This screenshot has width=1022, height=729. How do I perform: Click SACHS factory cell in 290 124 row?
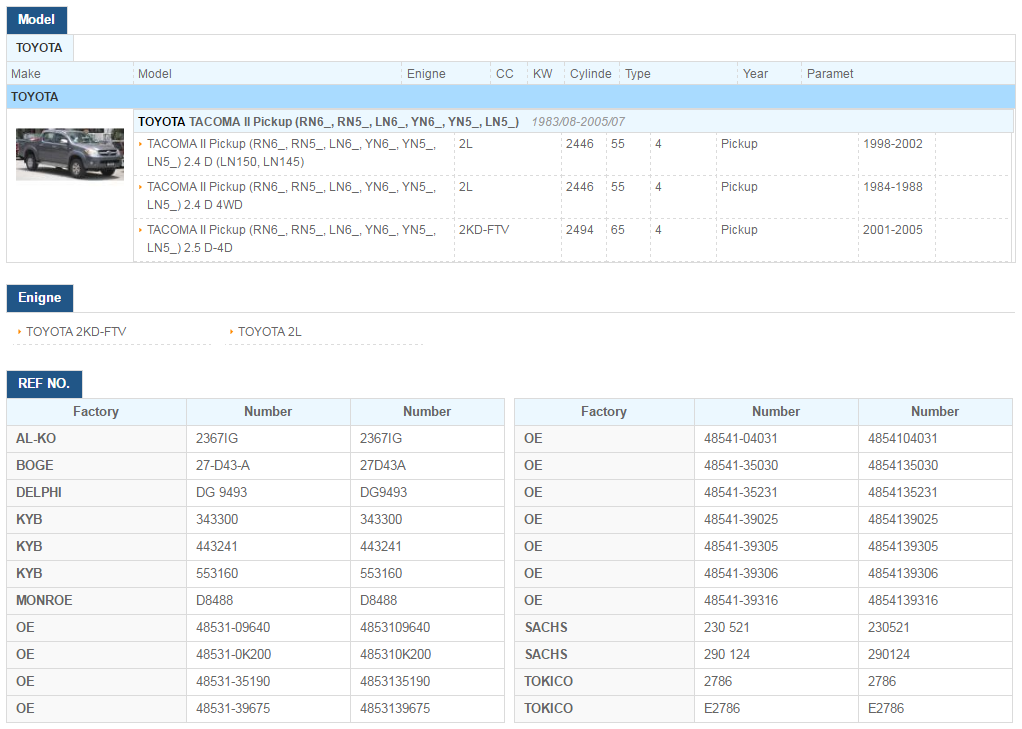(x=604, y=655)
